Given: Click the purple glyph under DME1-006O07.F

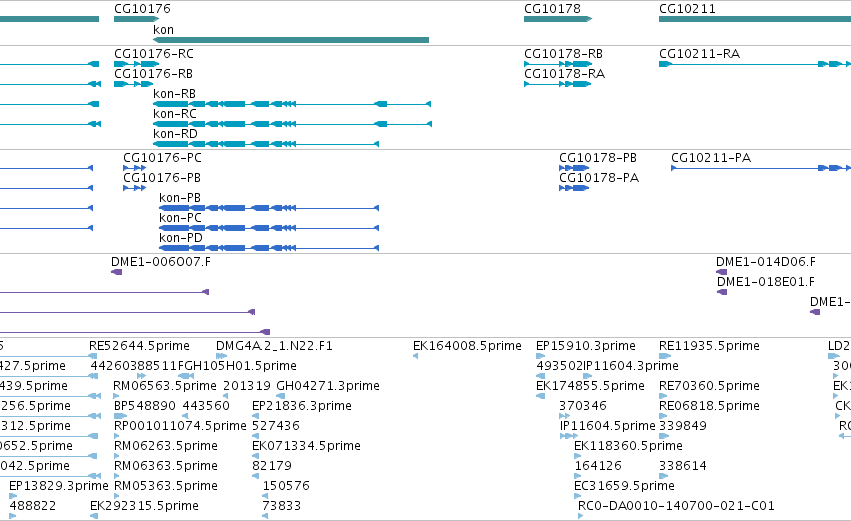Looking at the screenshot, I should click(x=116, y=272).
